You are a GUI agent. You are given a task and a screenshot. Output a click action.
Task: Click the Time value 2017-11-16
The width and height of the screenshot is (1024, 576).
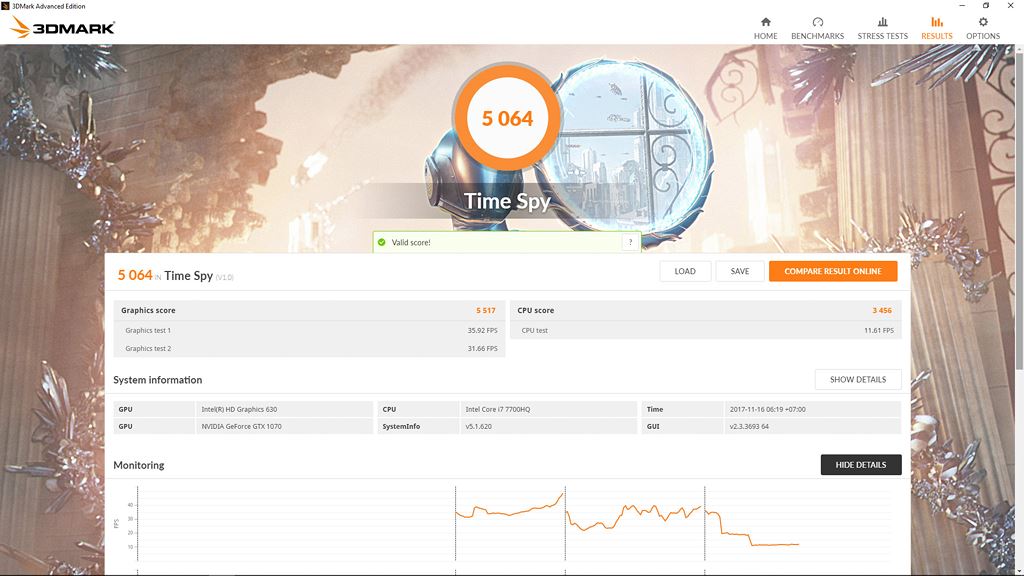pos(767,409)
